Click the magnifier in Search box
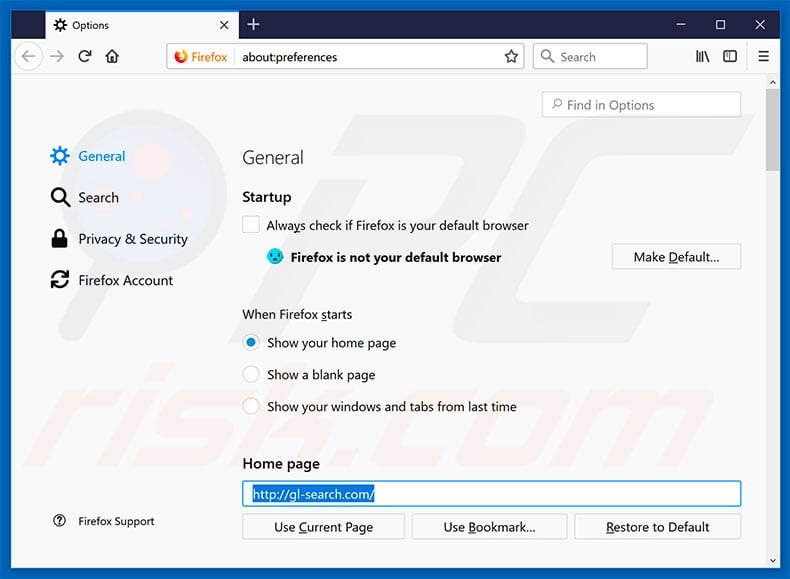The image size is (790, 579). 547,56
